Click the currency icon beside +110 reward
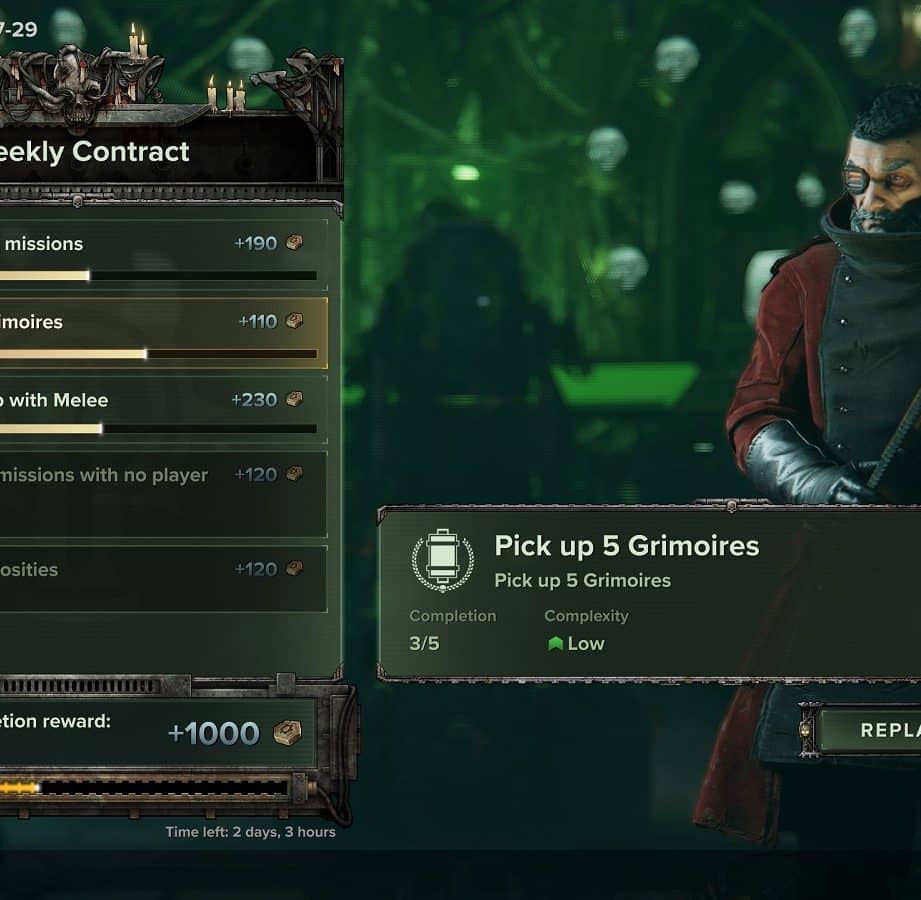The width and height of the screenshot is (921, 900). point(294,321)
